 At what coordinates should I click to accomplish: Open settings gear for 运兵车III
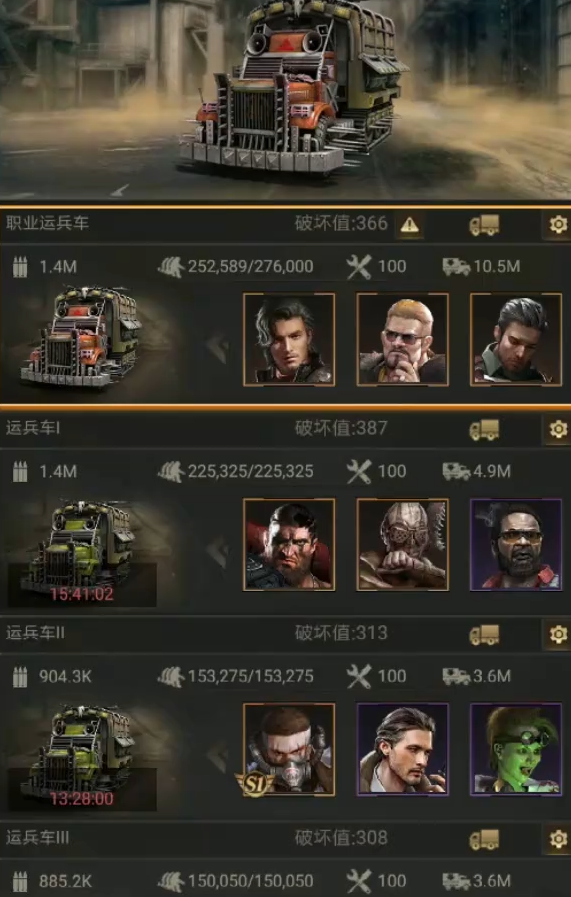[x=558, y=839]
